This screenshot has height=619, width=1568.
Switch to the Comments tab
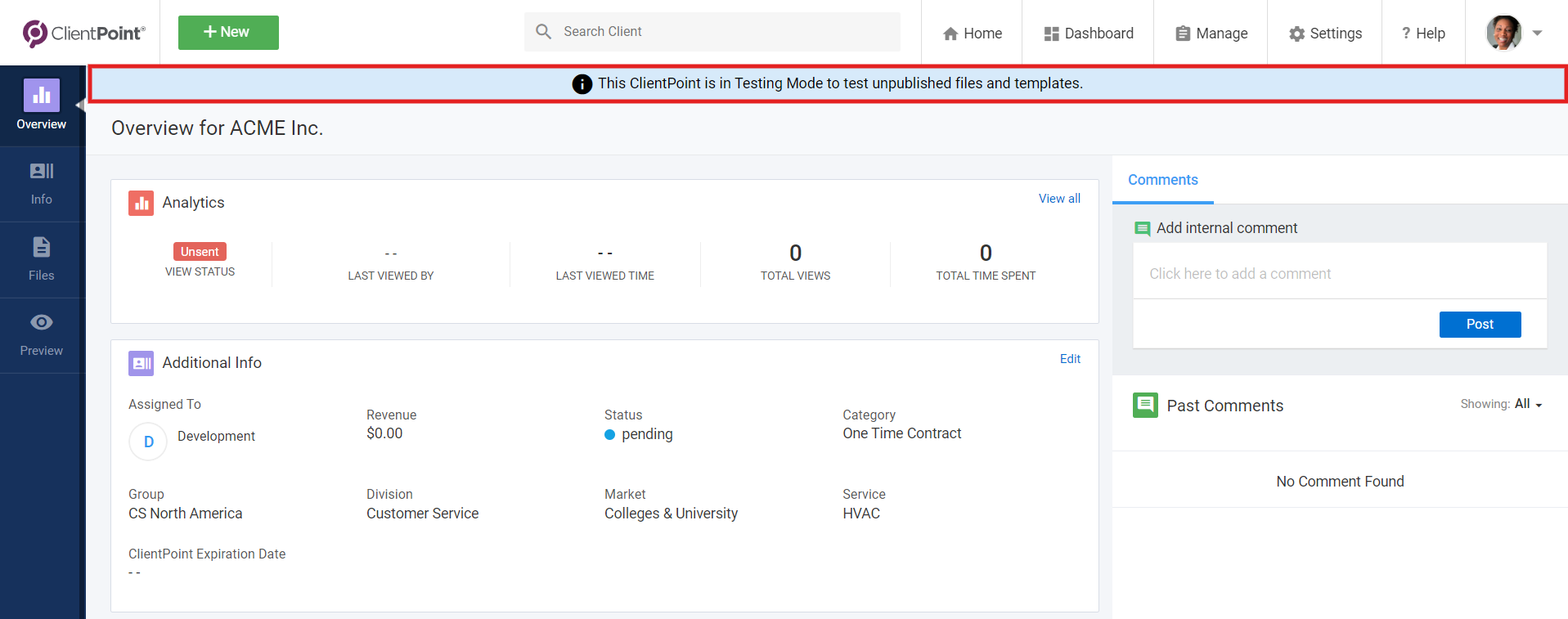click(1163, 180)
